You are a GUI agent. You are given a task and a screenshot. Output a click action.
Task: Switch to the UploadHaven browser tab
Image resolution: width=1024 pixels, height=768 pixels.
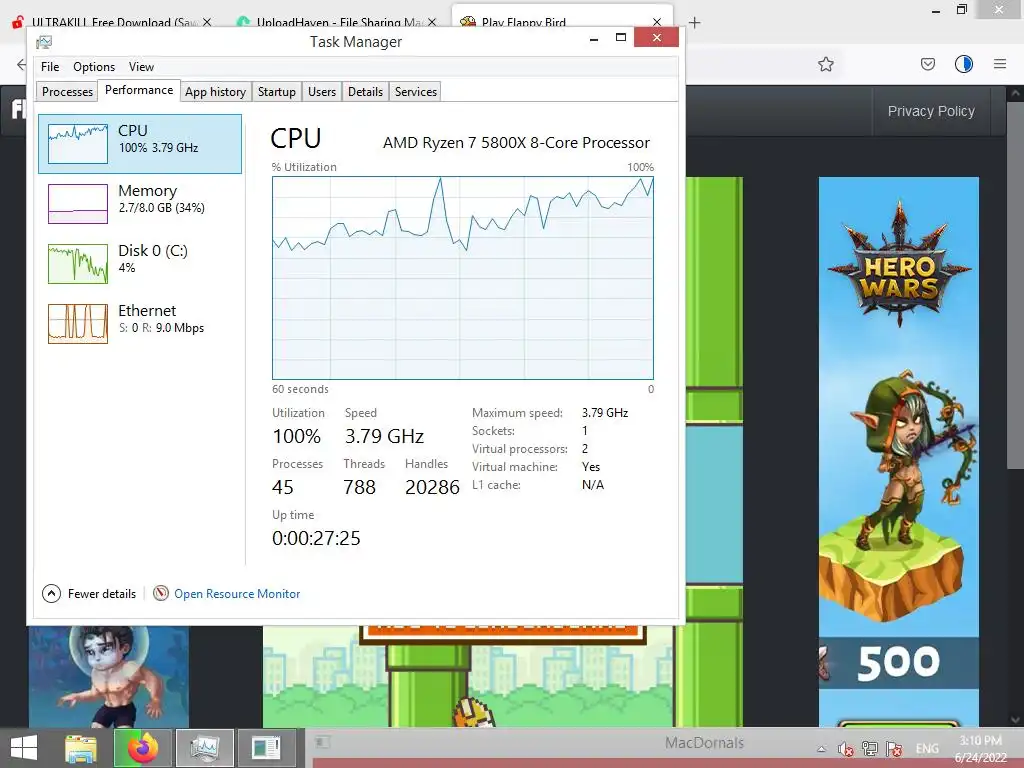point(338,22)
